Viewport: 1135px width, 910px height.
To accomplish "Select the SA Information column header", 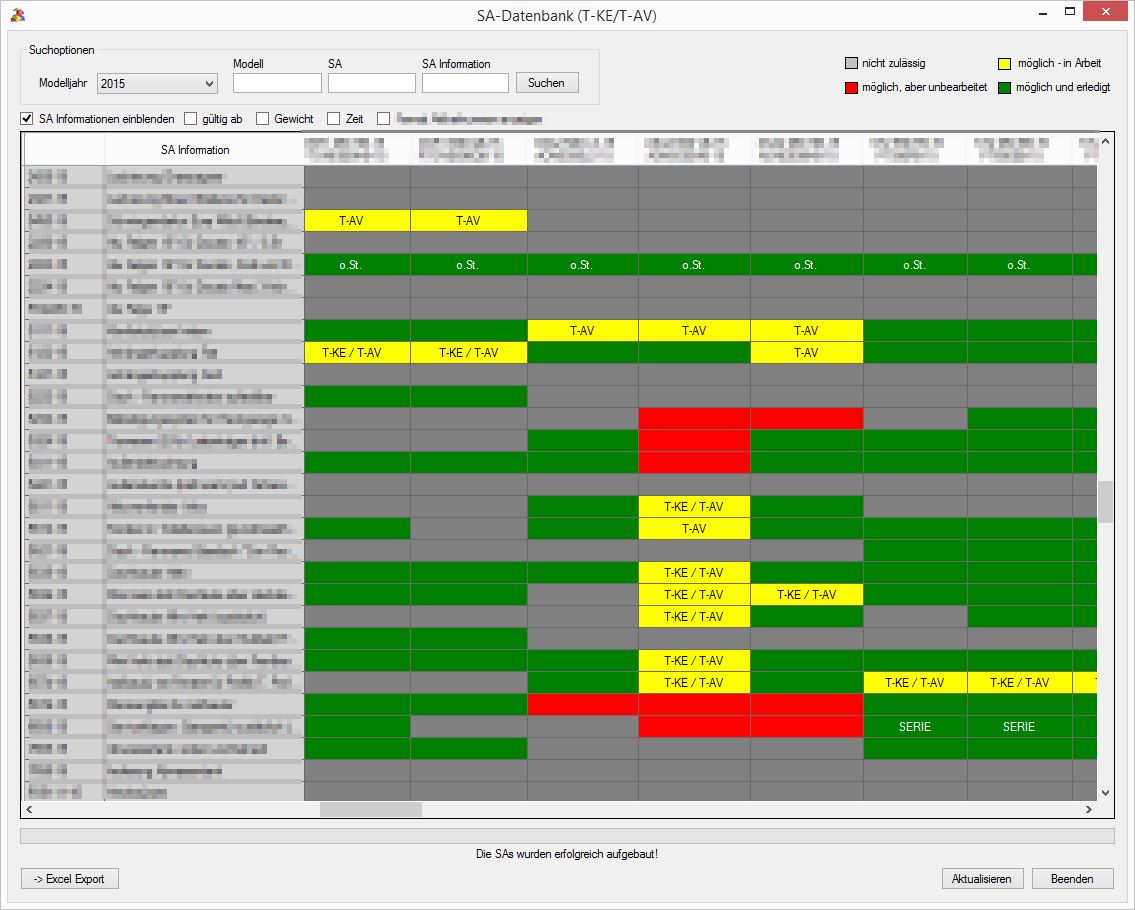I will 195,150.
